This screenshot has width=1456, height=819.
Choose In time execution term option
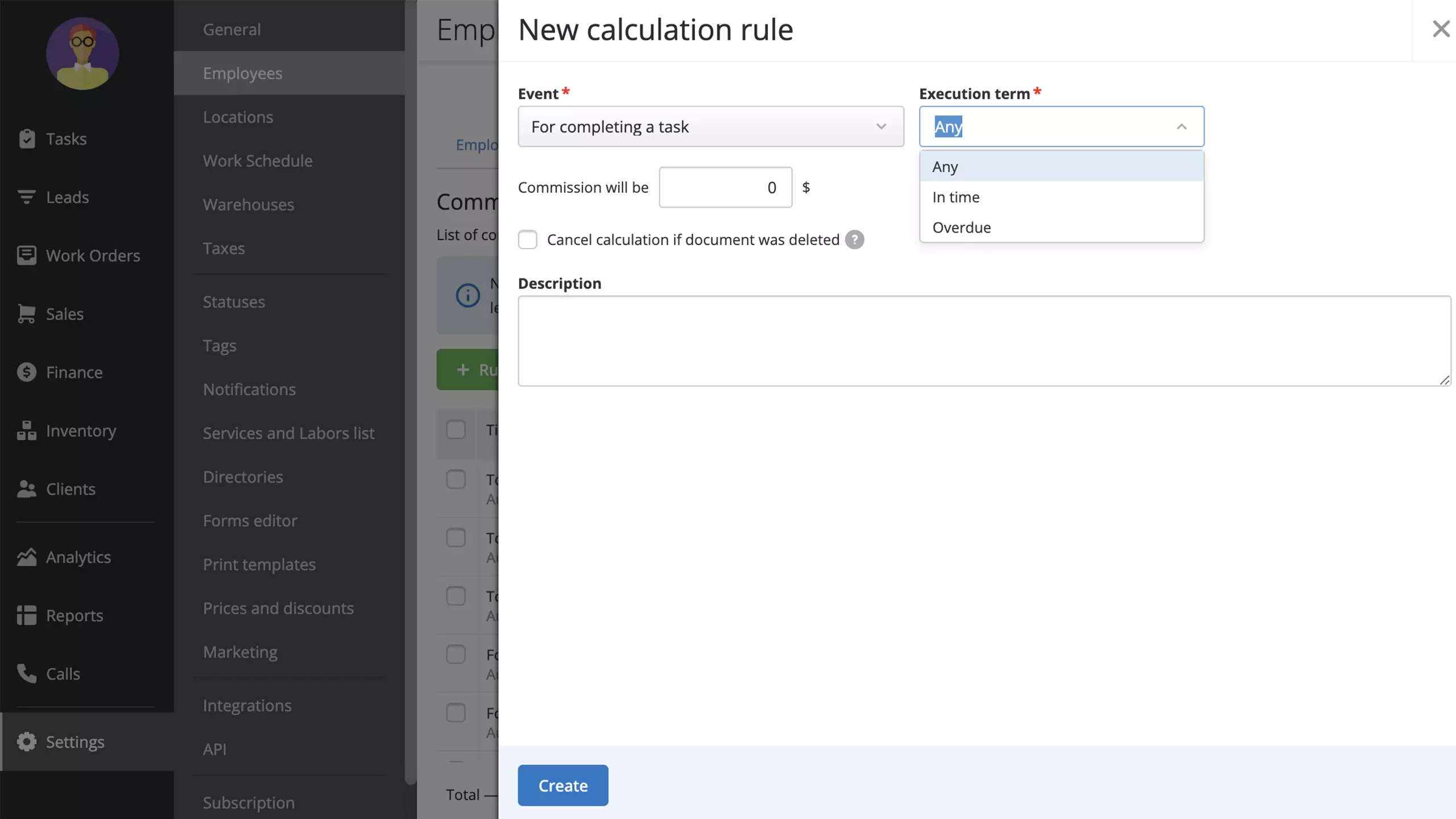[x=1061, y=197]
